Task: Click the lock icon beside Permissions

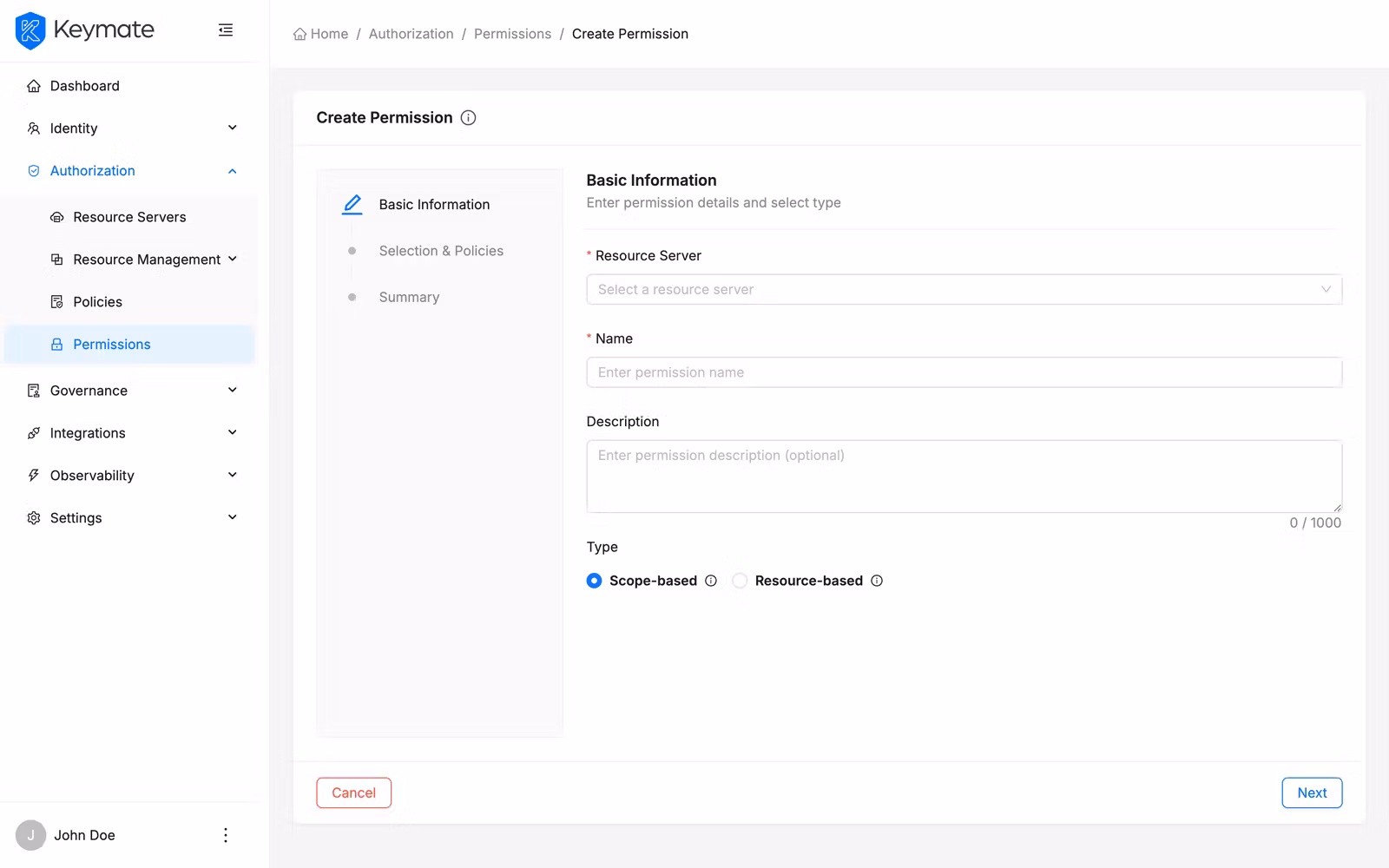Action: (56, 344)
